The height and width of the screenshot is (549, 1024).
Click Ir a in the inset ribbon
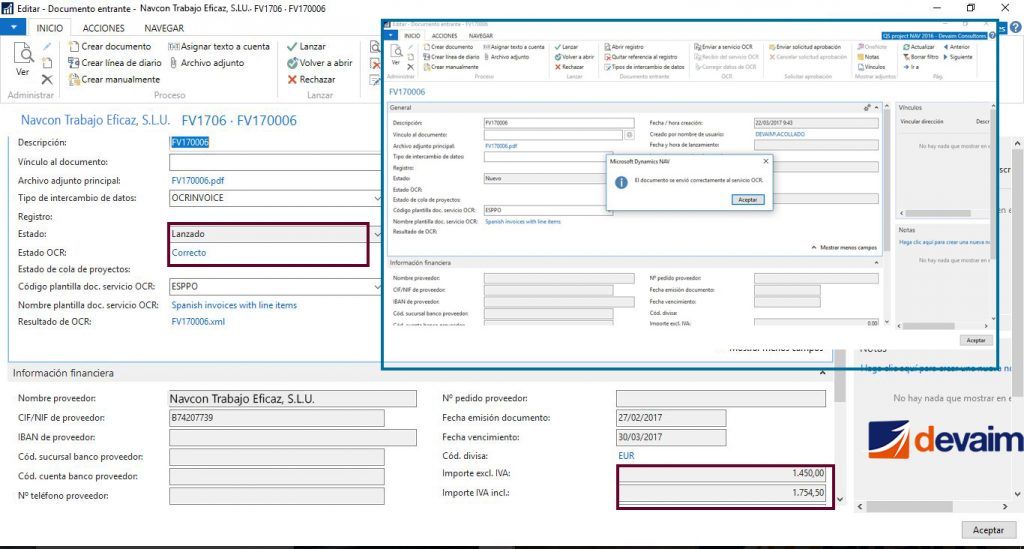coord(911,67)
